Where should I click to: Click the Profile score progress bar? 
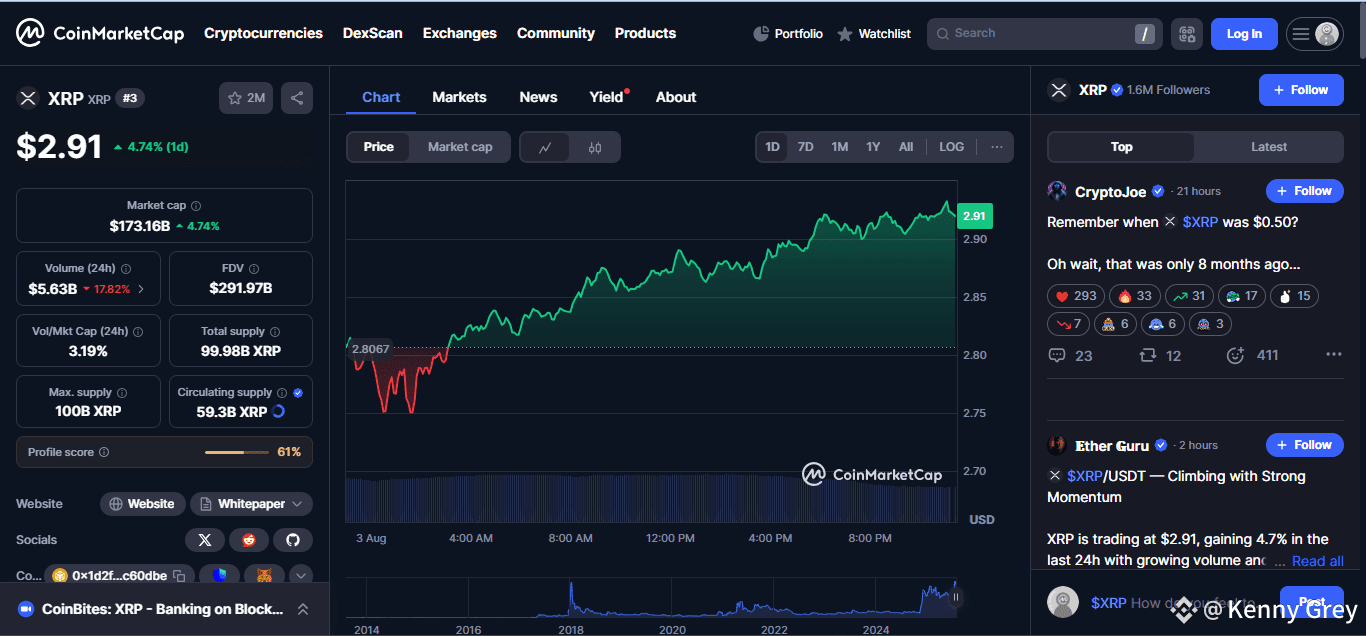point(238,452)
